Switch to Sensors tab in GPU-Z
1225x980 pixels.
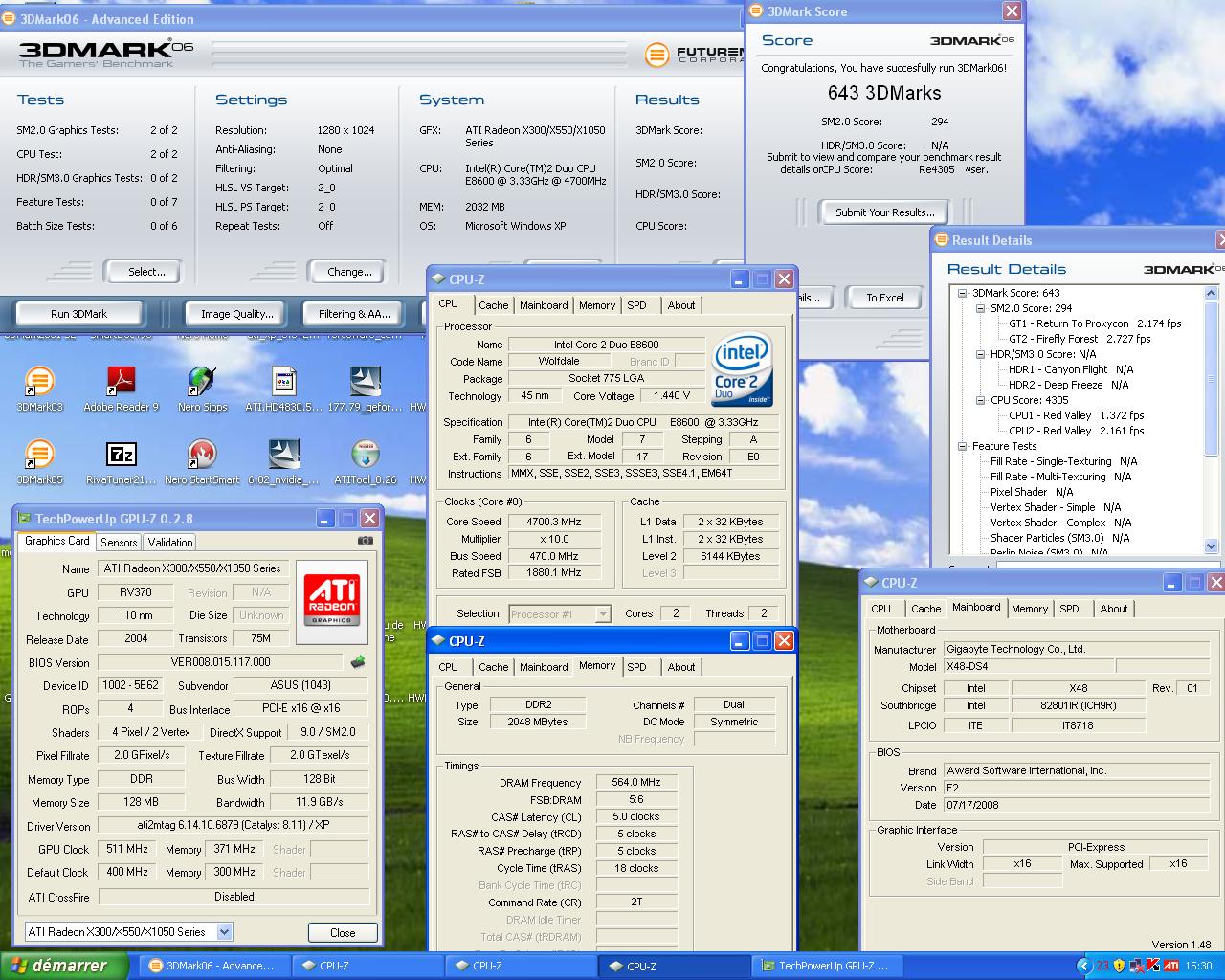pyautogui.click(x=119, y=542)
